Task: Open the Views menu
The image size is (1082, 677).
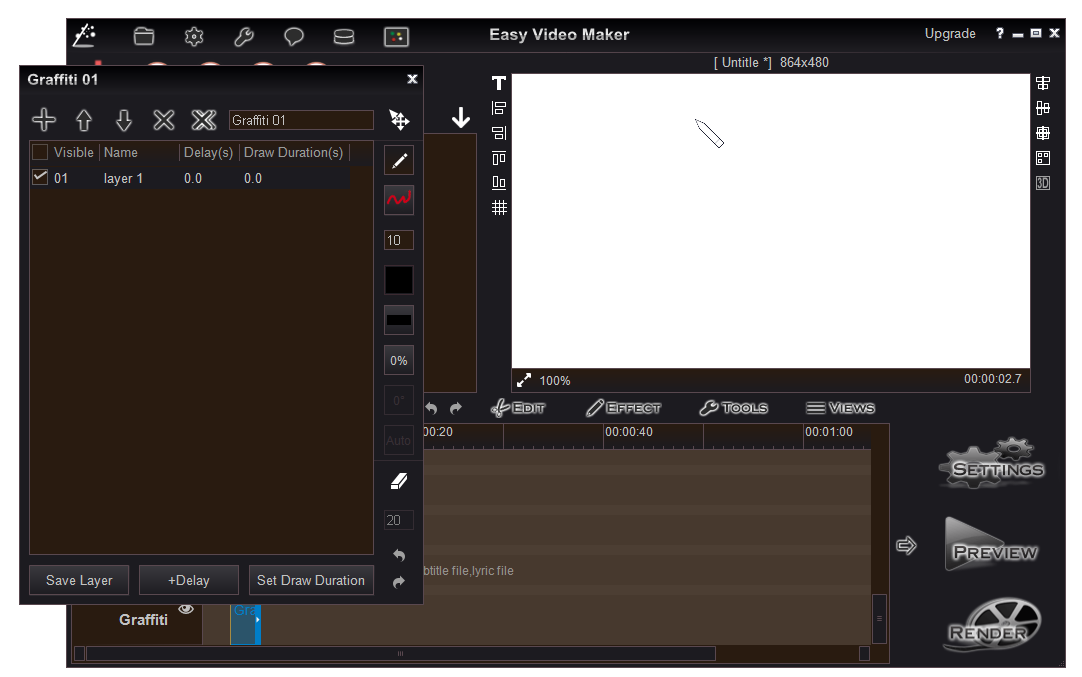Action: [840, 408]
